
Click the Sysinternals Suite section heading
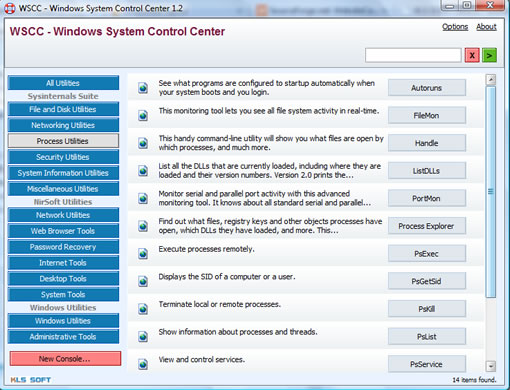pyautogui.click(x=63, y=96)
